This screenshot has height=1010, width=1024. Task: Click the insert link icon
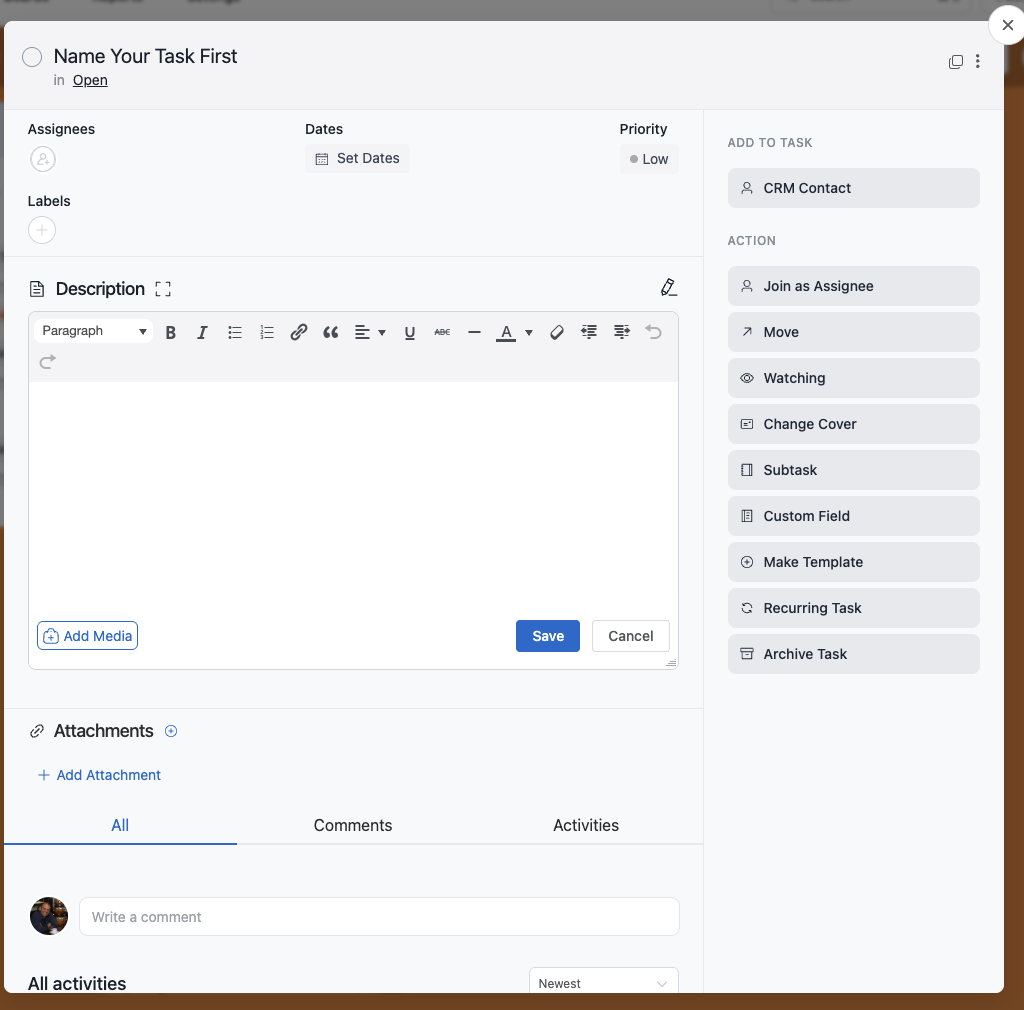pos(298,333)
